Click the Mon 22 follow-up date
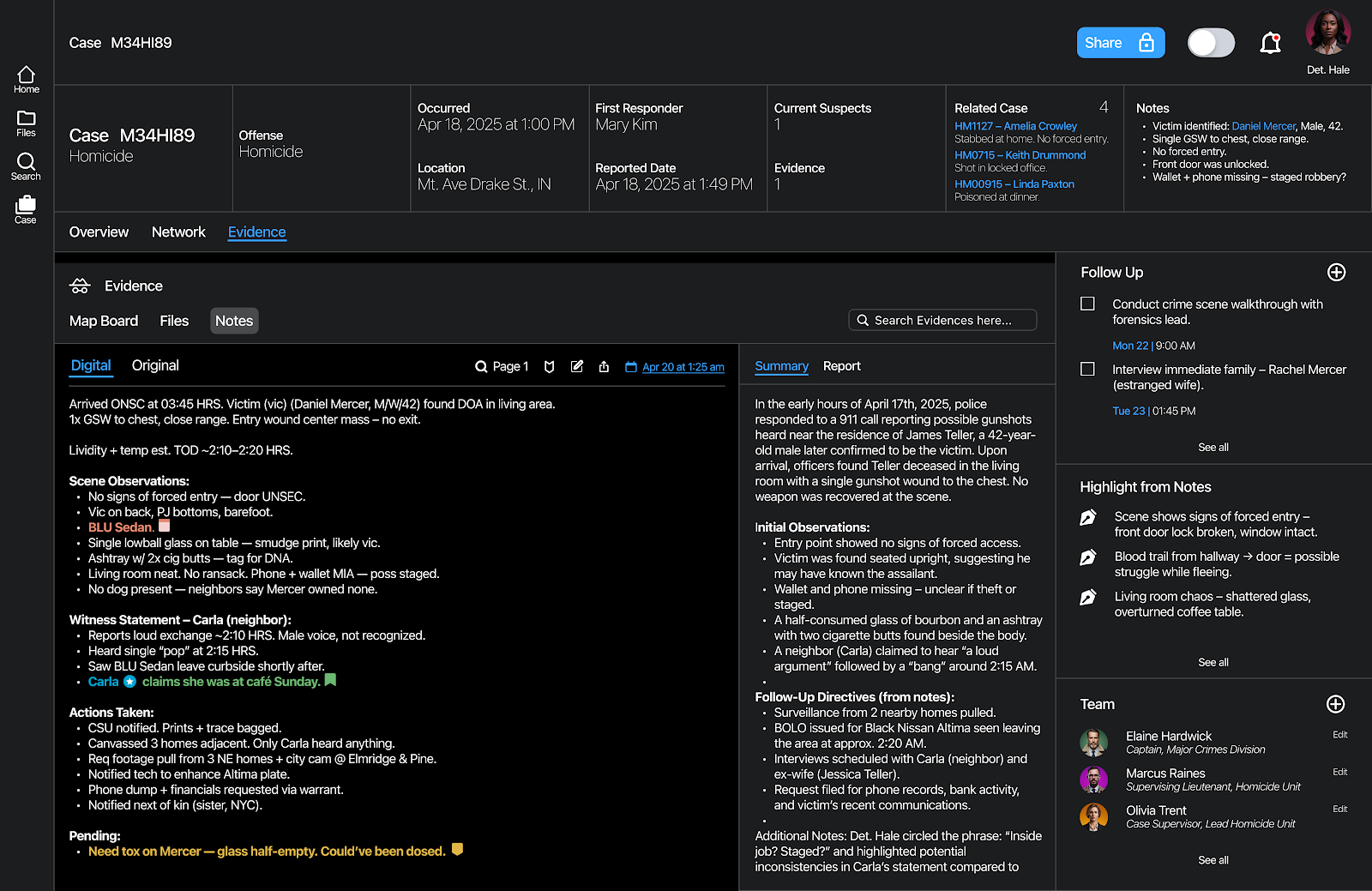This screenshot has height=891, width=1372. click(x=1129, y=346)
